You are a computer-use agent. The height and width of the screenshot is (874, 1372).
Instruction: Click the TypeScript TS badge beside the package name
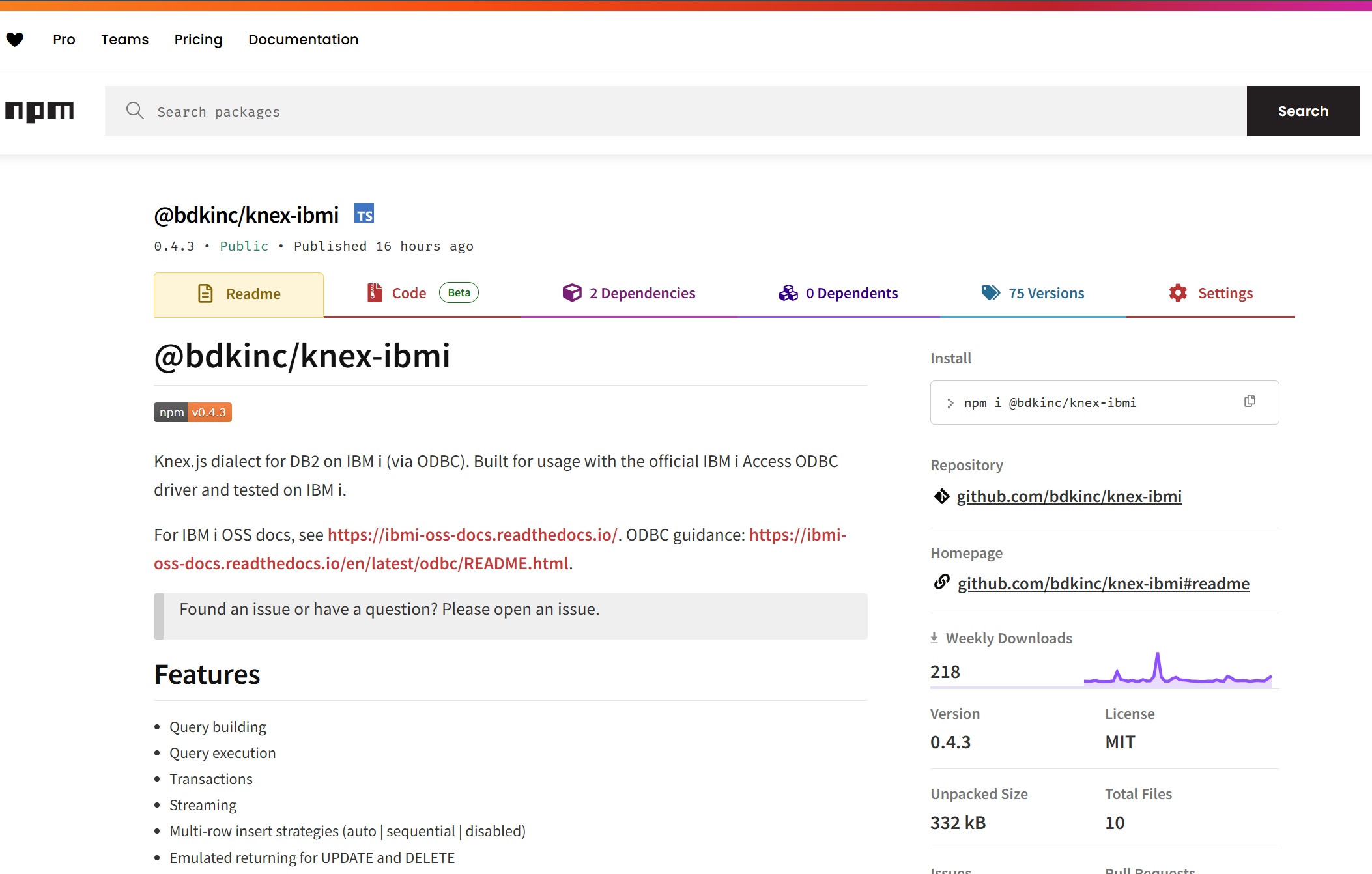[364, 214]
